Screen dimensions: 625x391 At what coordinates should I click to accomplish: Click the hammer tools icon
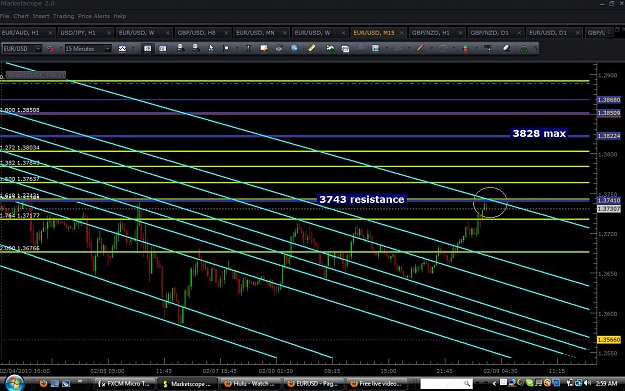(x=360, y=48)
